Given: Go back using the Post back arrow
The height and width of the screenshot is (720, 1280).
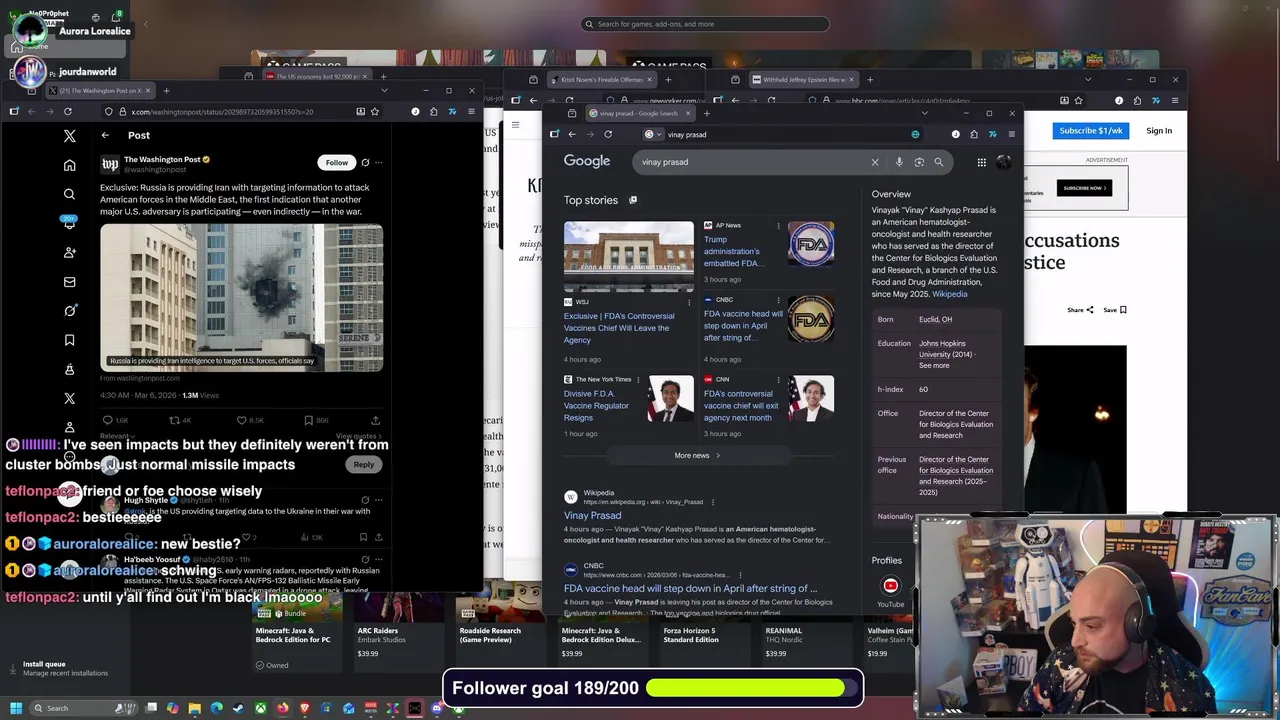Looking at the screenshot, I should point(105,135).
